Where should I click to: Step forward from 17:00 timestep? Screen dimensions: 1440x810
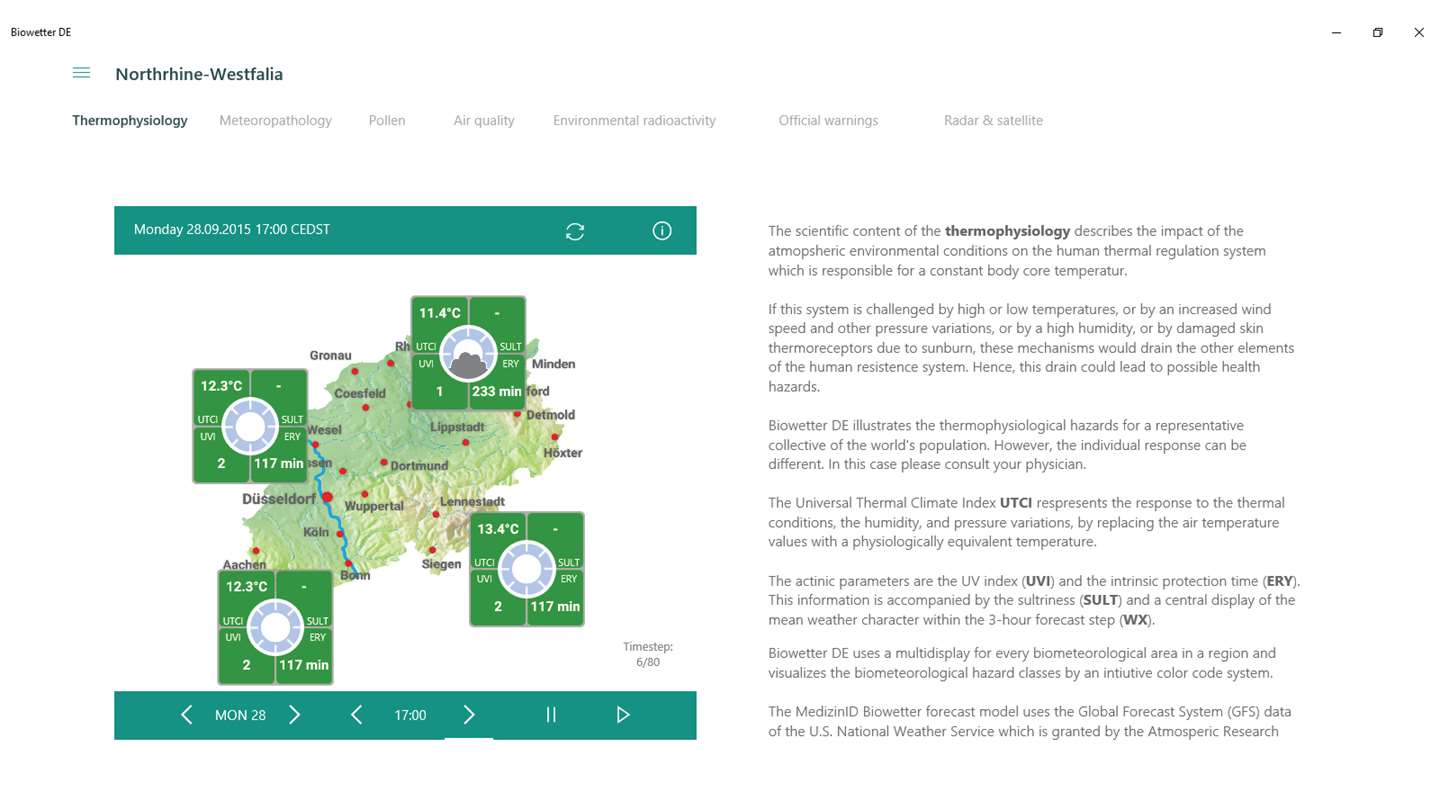coord(469,715)
